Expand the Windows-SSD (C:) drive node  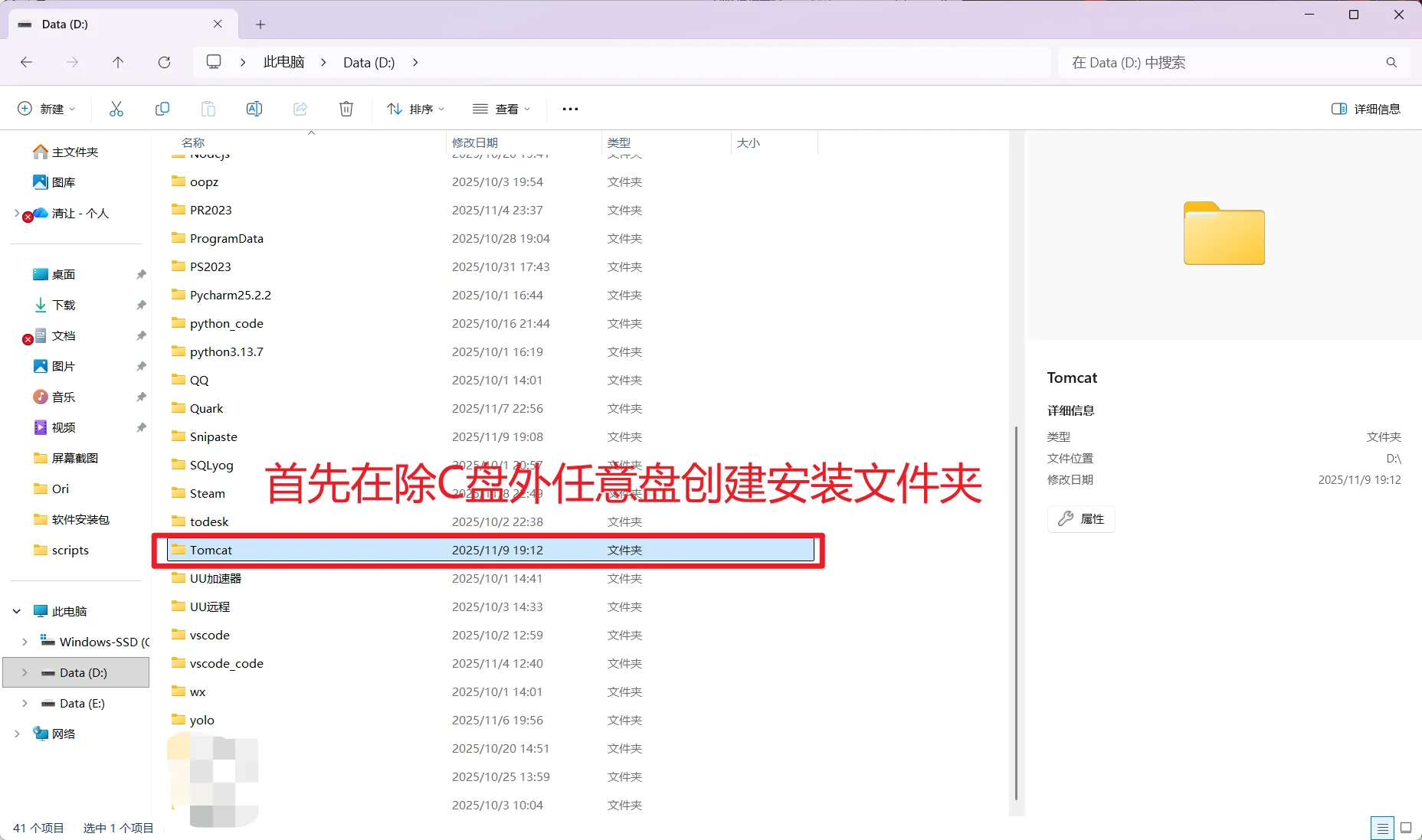25,642
